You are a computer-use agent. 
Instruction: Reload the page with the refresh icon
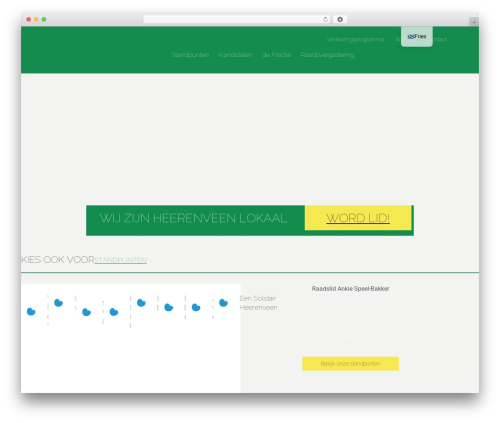[325, 19]
